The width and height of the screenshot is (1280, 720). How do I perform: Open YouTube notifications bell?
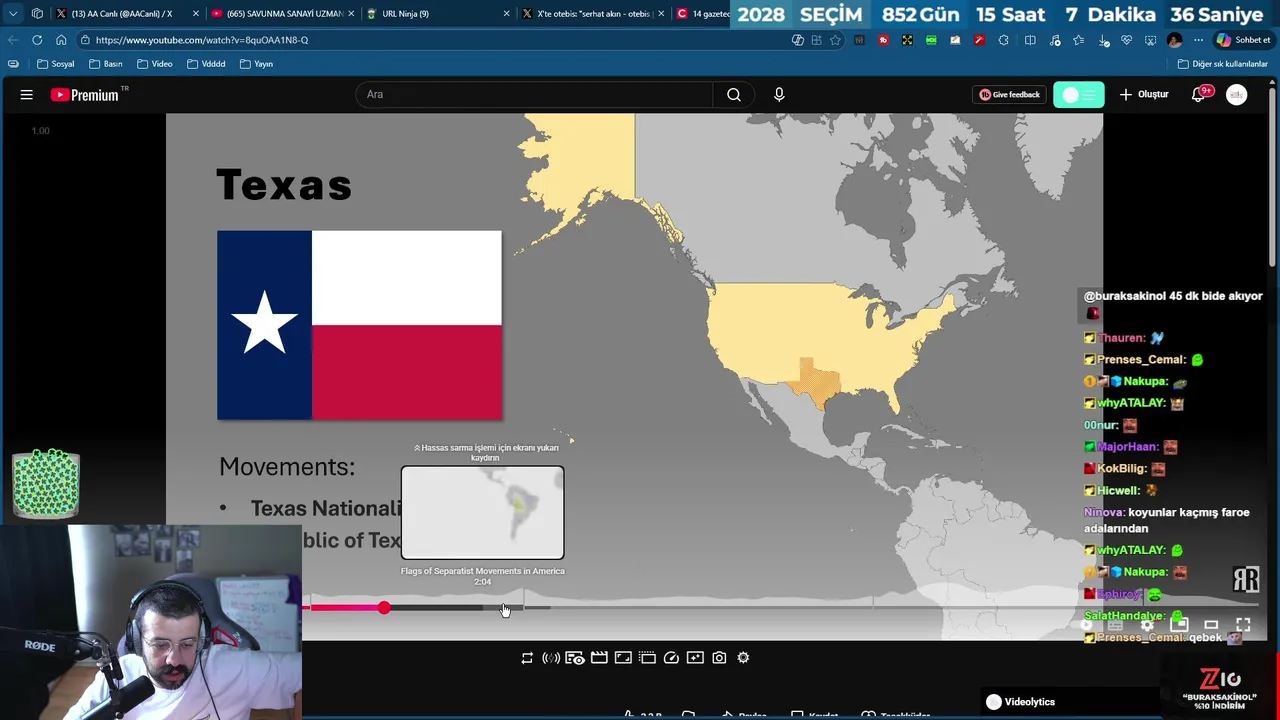coord(1199,95)
